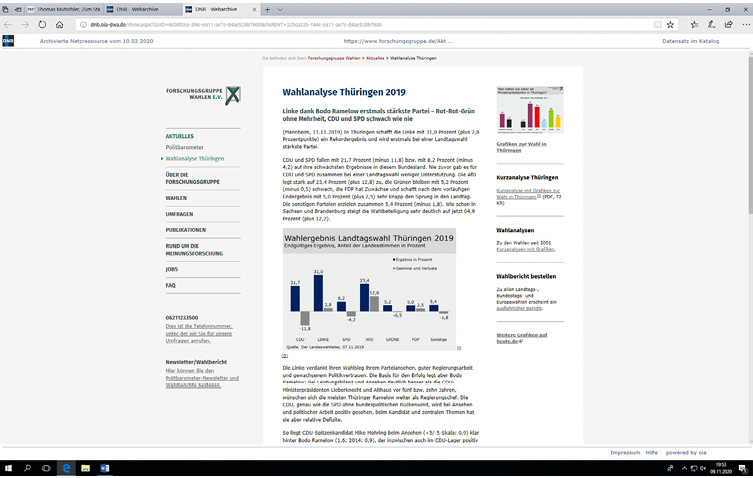Click the volume icon in system tray

click(703, 468)
